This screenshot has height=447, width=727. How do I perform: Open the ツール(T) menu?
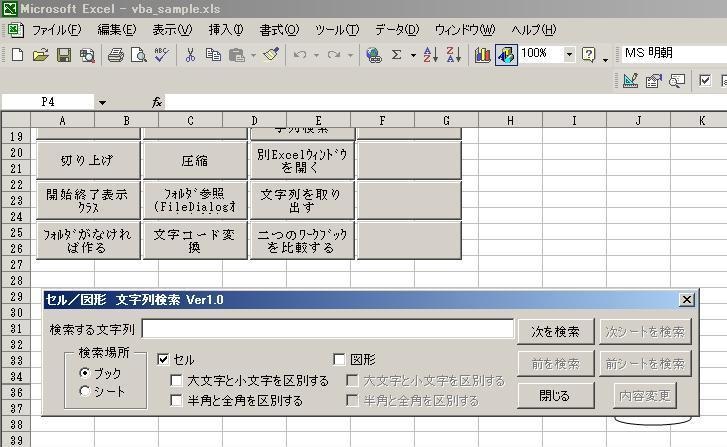[337, 30]
